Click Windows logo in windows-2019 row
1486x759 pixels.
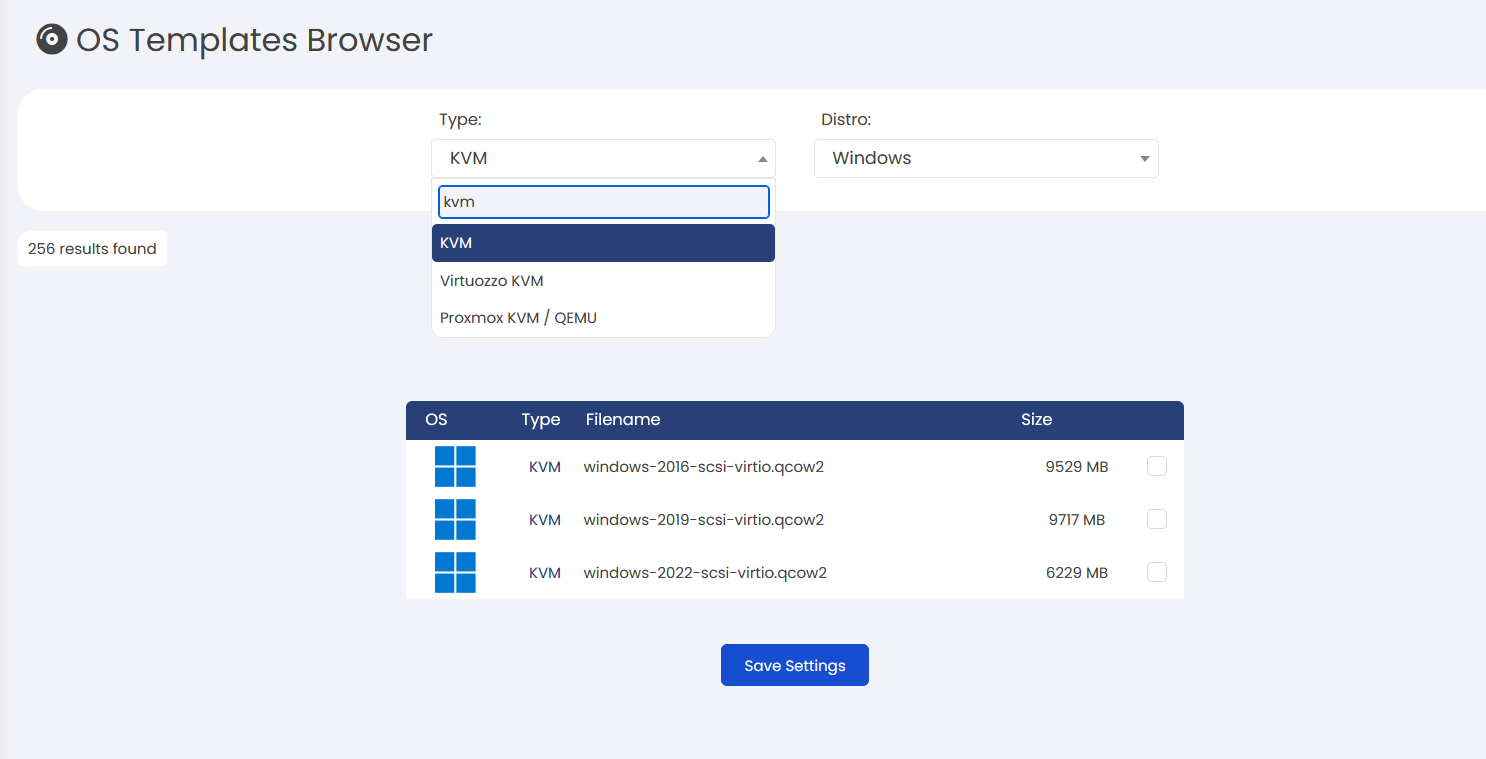[455, 520]
